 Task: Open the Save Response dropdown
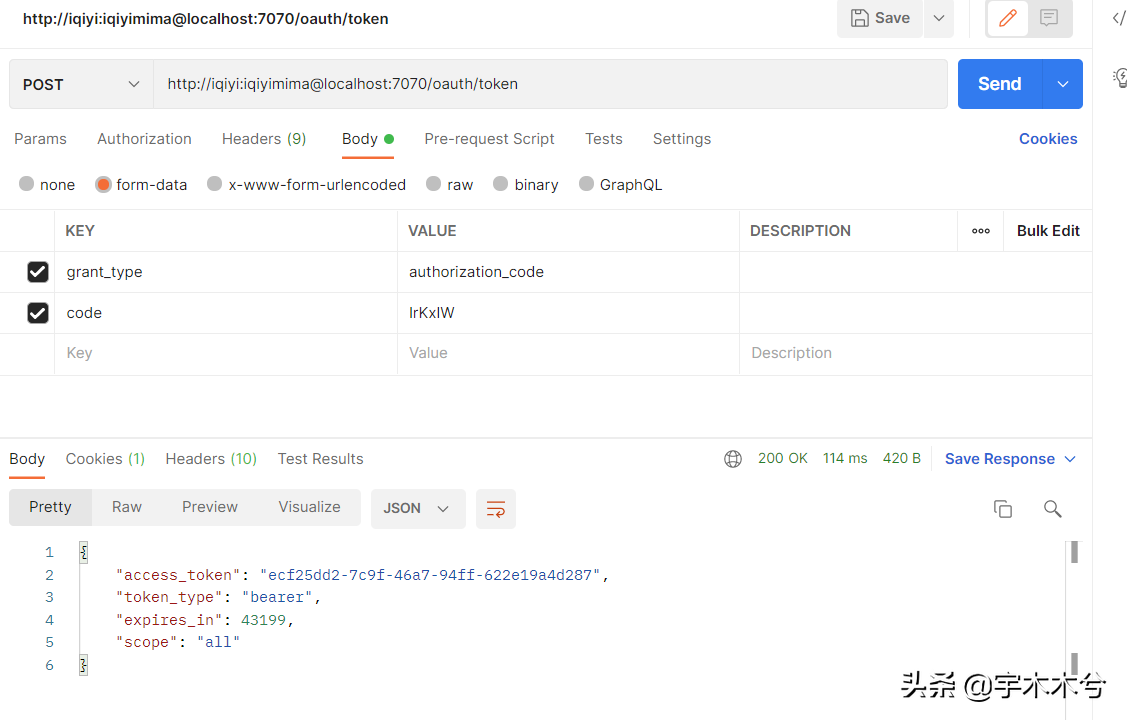pyautogui.click(x=1009, y=458)
